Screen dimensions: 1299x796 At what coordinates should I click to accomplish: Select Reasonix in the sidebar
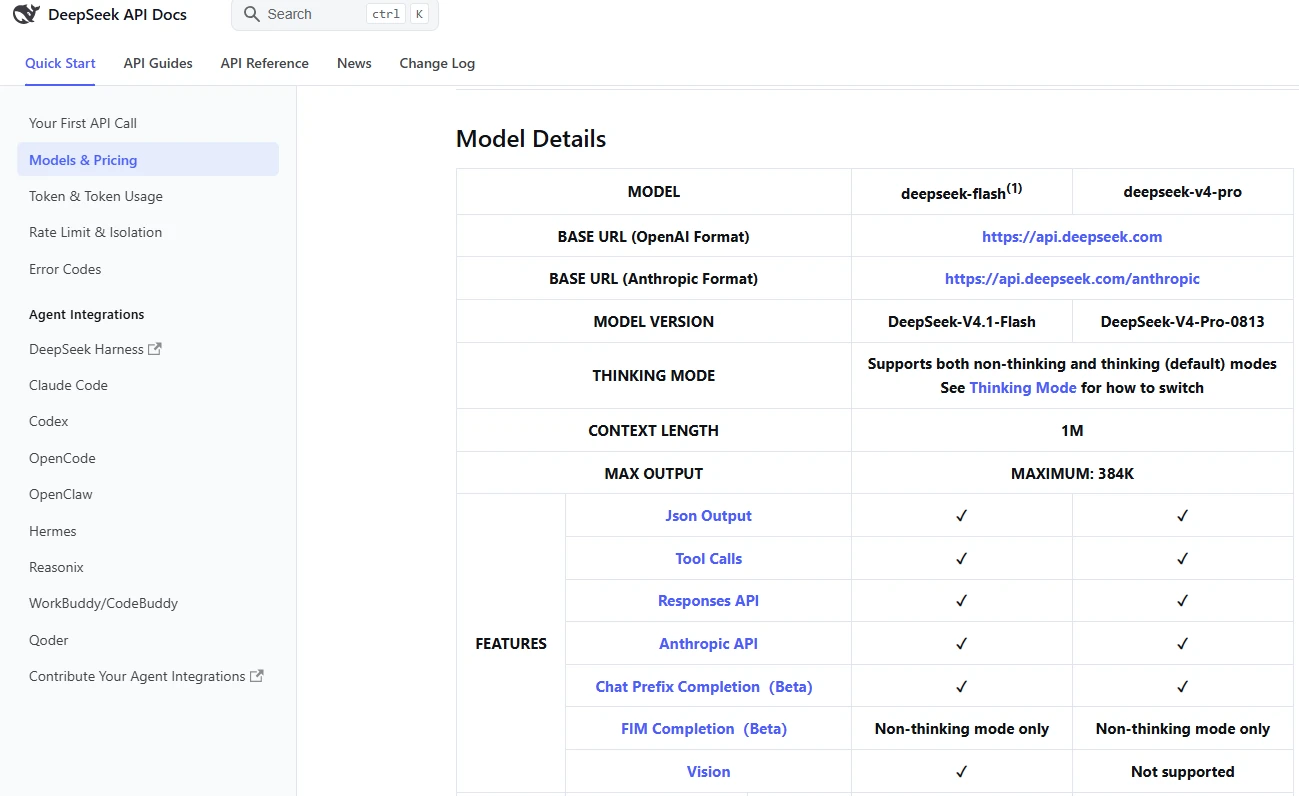[56, 567]
